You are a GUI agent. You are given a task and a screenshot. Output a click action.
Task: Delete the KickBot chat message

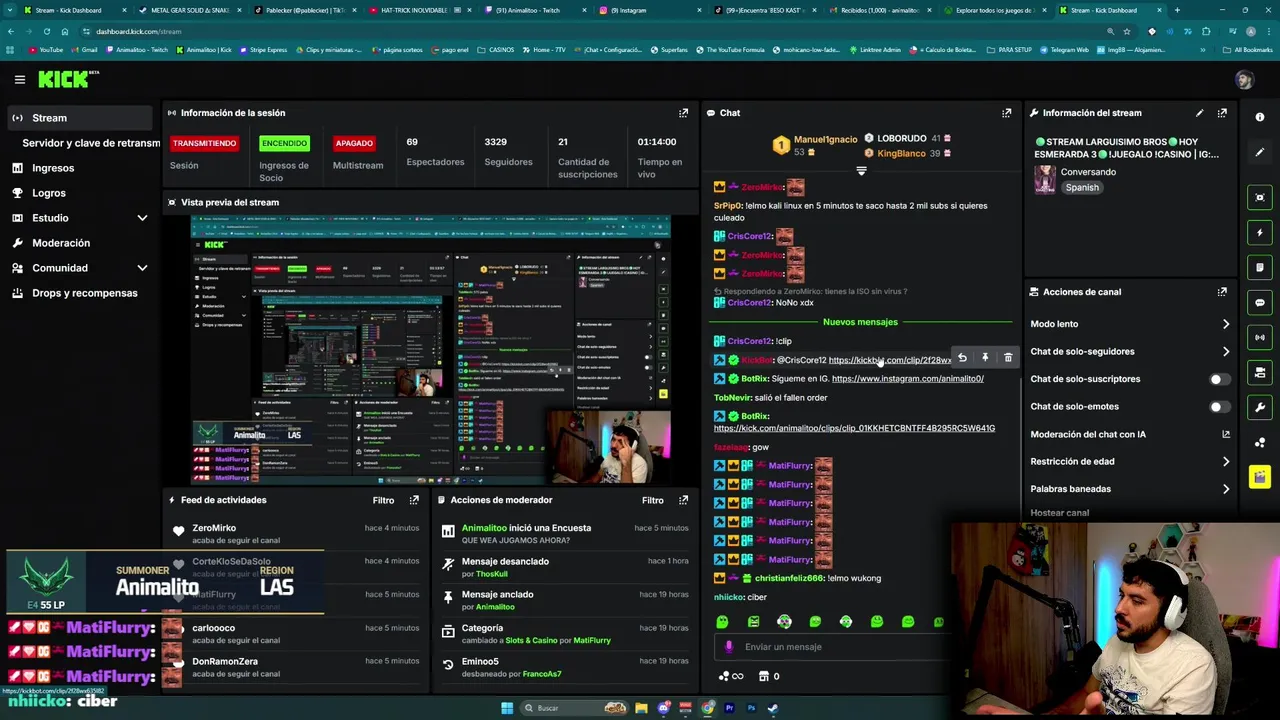point(1008,358)
